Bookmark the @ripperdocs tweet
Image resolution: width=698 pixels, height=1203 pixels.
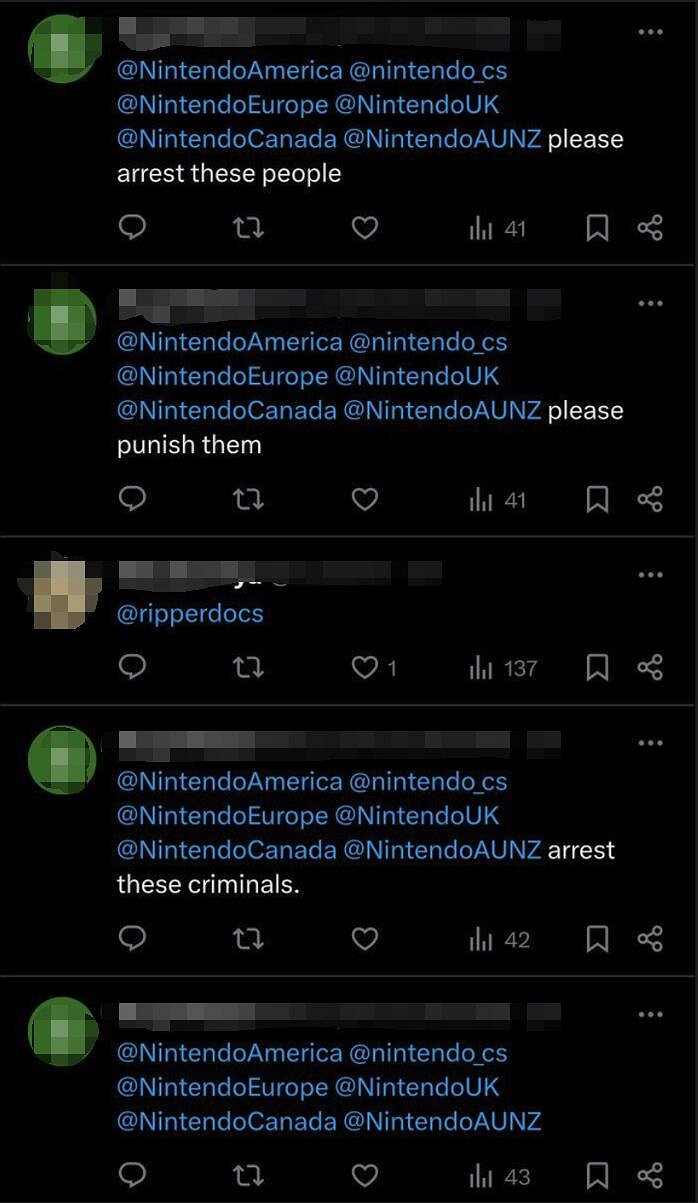point(597,667)
